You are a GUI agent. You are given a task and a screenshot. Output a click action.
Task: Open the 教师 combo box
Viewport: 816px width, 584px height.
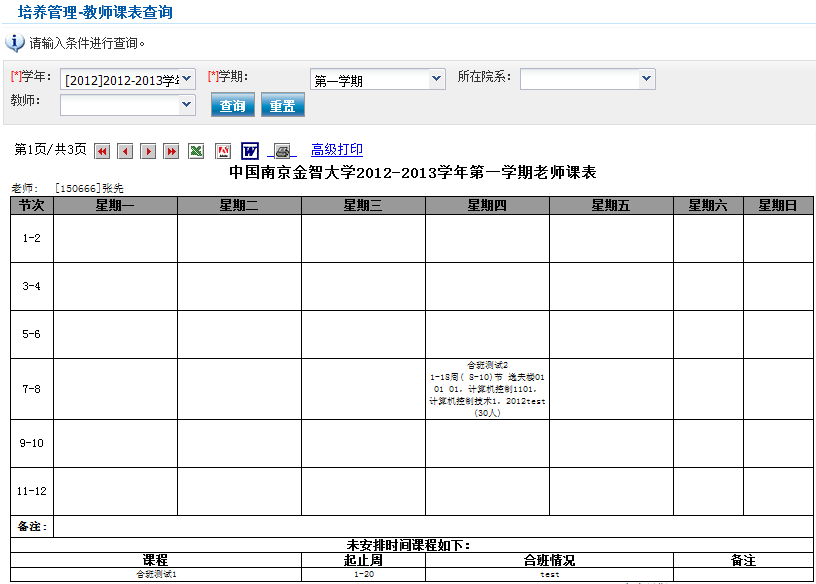coord(128,105)
